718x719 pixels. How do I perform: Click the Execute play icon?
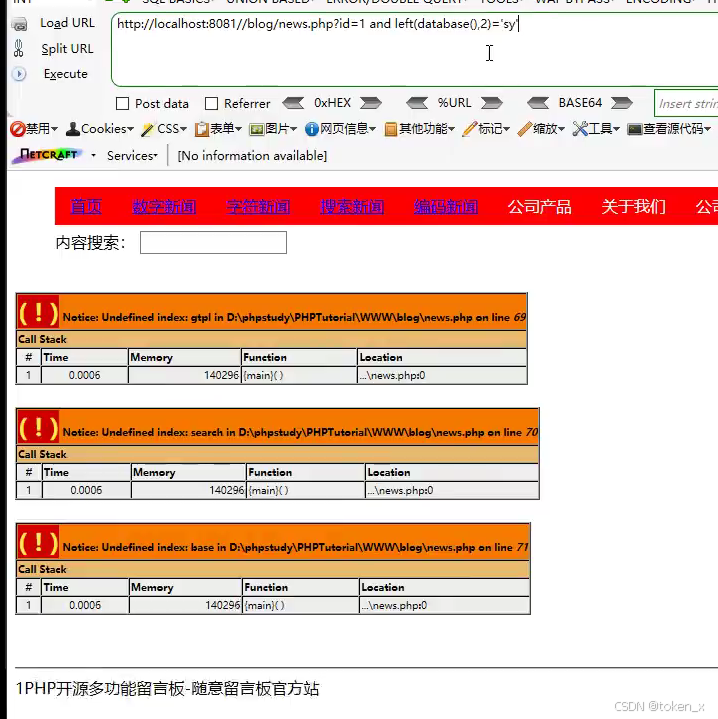(19, 74)
